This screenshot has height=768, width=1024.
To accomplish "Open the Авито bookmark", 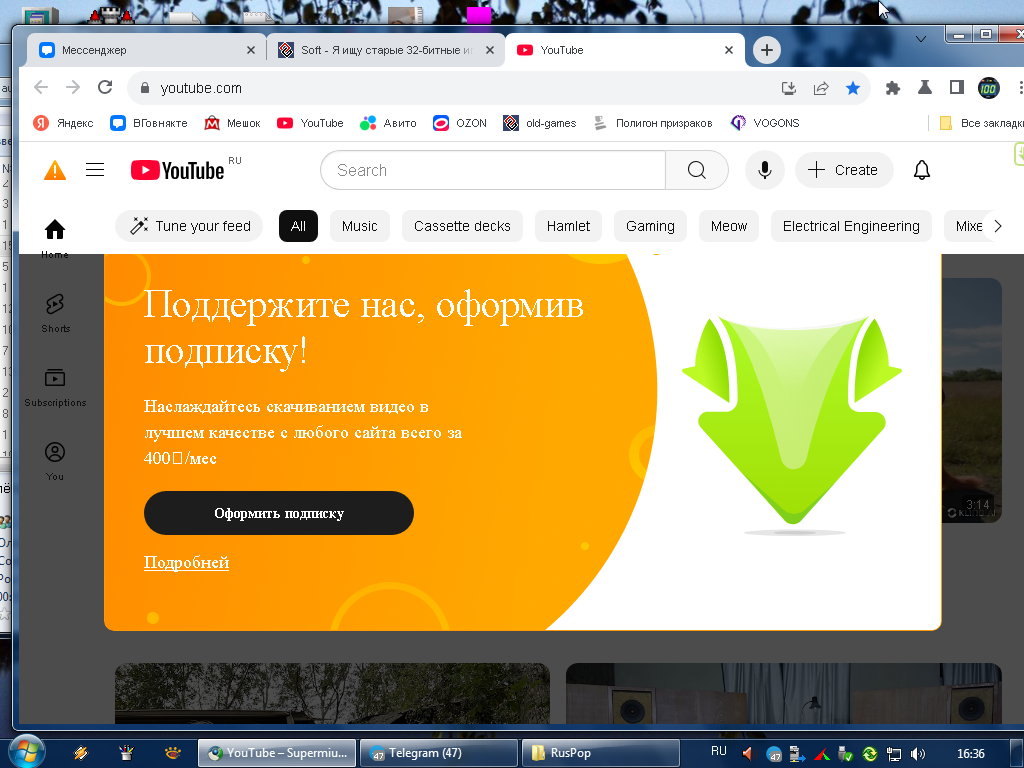I will coord(389,123).
